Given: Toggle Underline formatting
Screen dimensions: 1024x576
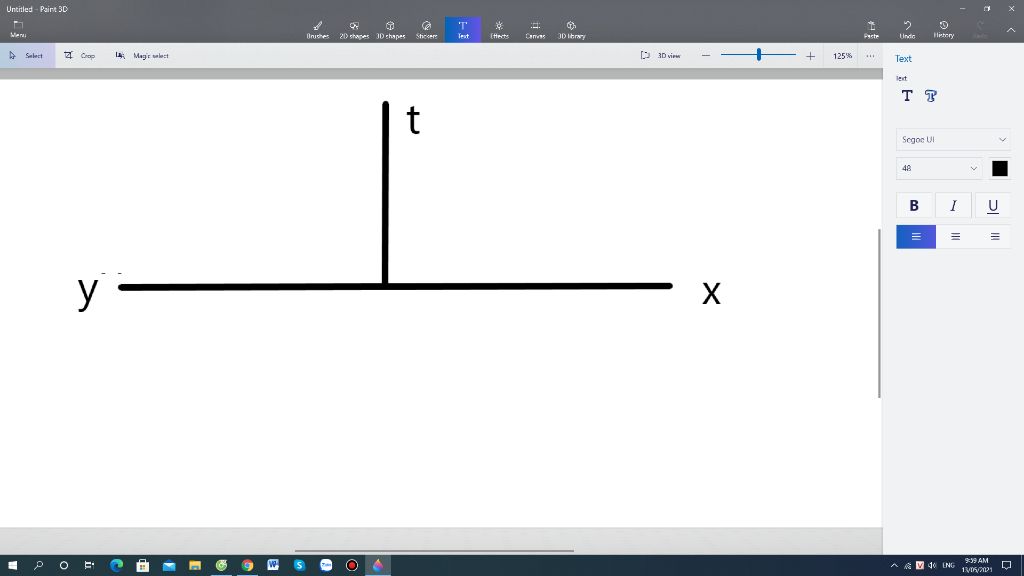Looking at the screenshot, I should tap(993, 206).
